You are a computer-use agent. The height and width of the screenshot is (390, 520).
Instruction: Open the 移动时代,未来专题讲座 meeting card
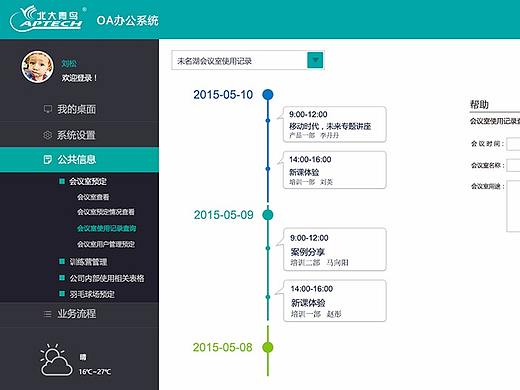334,124
